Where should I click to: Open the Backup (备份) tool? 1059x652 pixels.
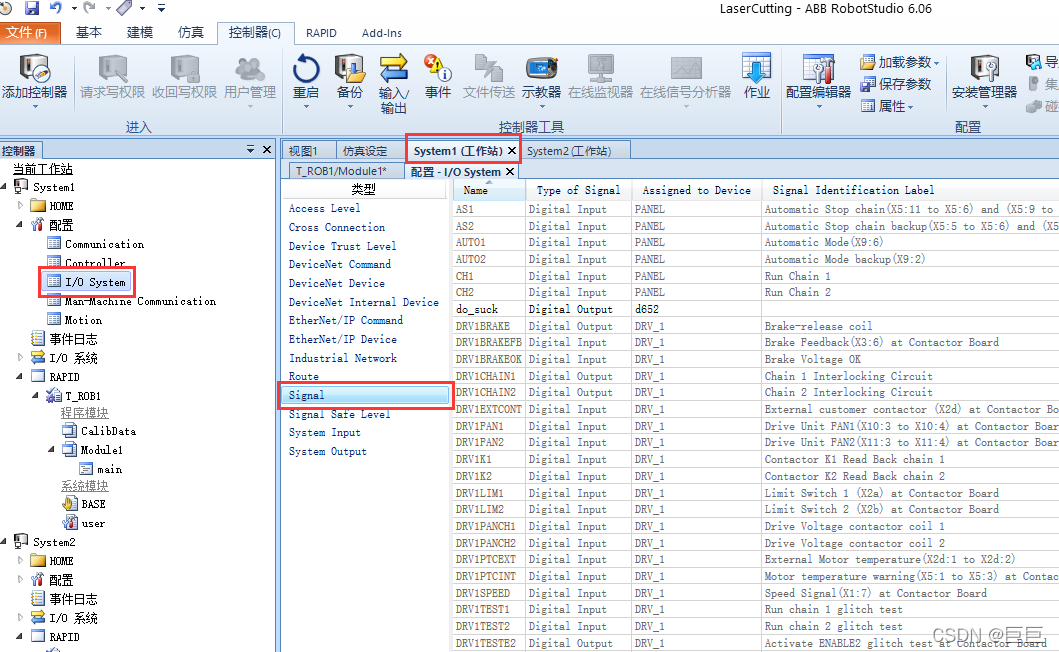(350, 69)
